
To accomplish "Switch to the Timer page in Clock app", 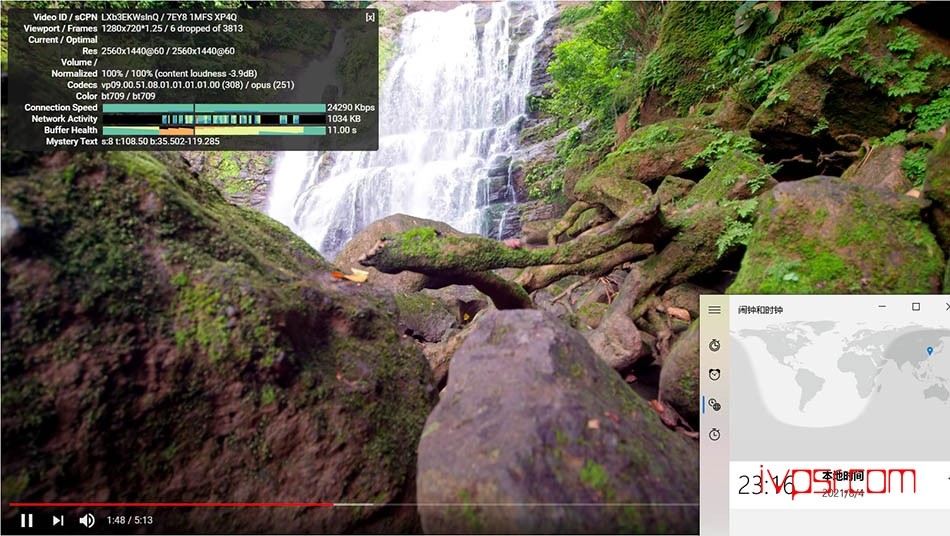I will 715,345.
